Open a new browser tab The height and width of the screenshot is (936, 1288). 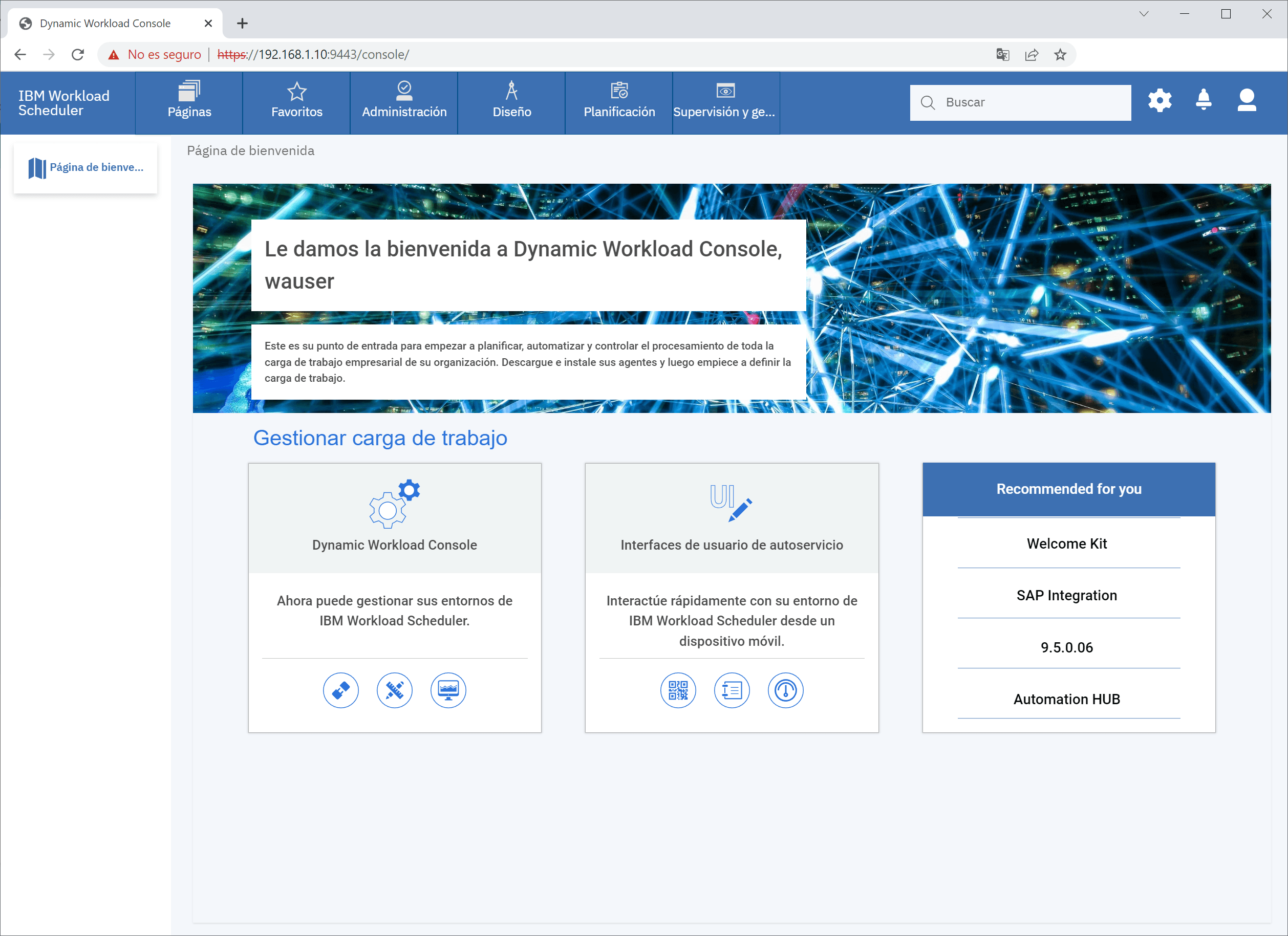(243, 23)
